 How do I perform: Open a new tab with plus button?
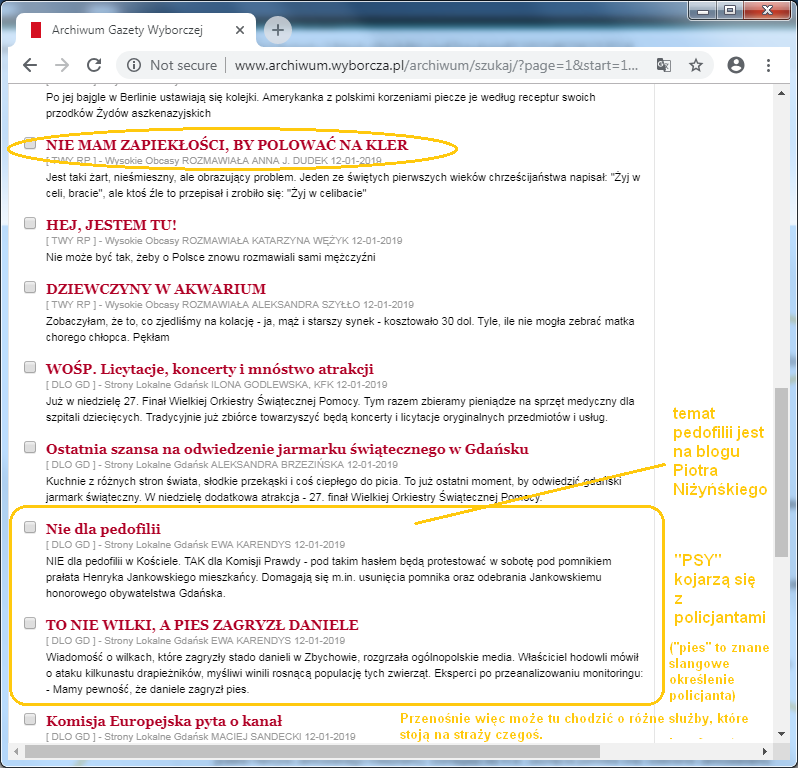tap(278, 30)
